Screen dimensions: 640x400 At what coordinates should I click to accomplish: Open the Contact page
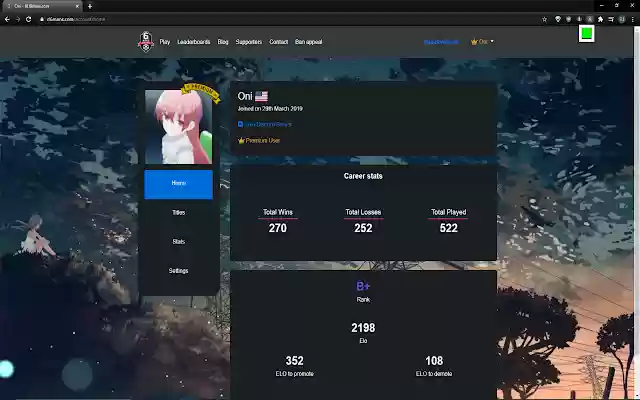coord(278,42)
